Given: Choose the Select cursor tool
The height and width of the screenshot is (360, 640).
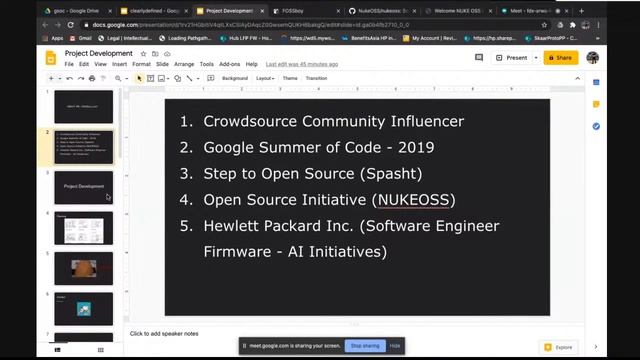Looking at the screenshot, I should point(139,78).
